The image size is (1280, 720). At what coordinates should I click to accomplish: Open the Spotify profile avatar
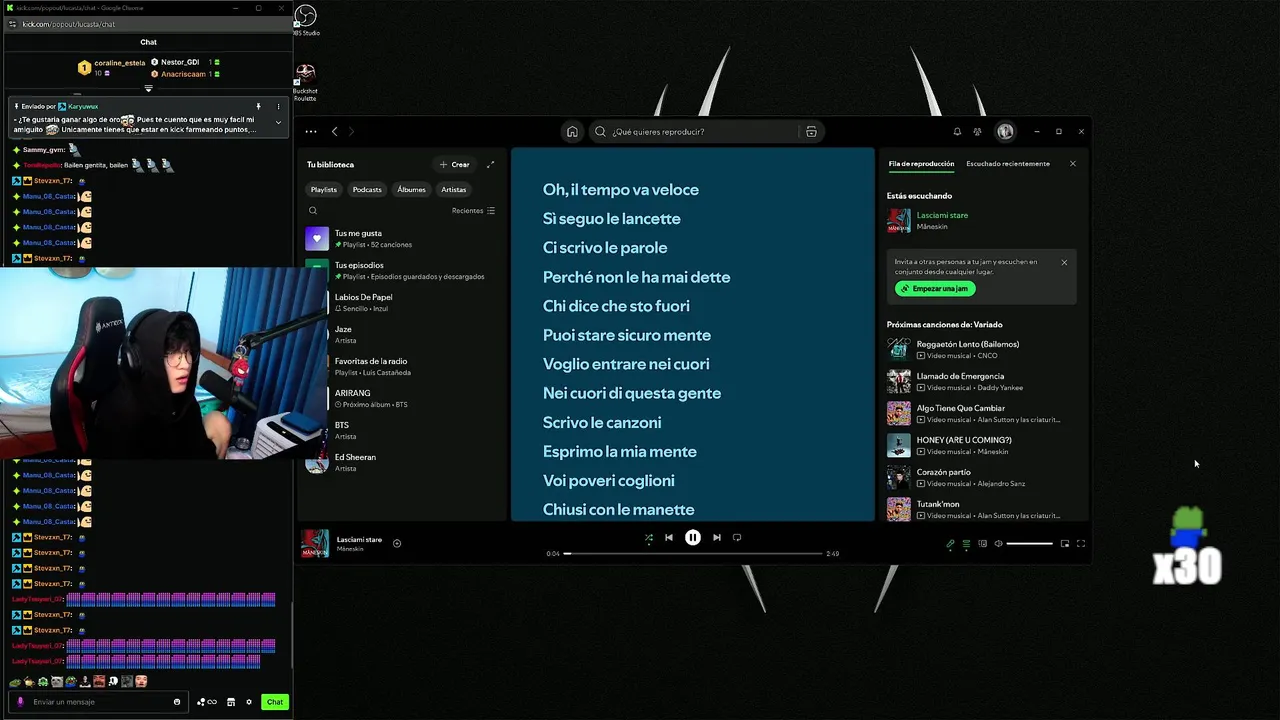pyautogui.click(x=1005, y=131)
